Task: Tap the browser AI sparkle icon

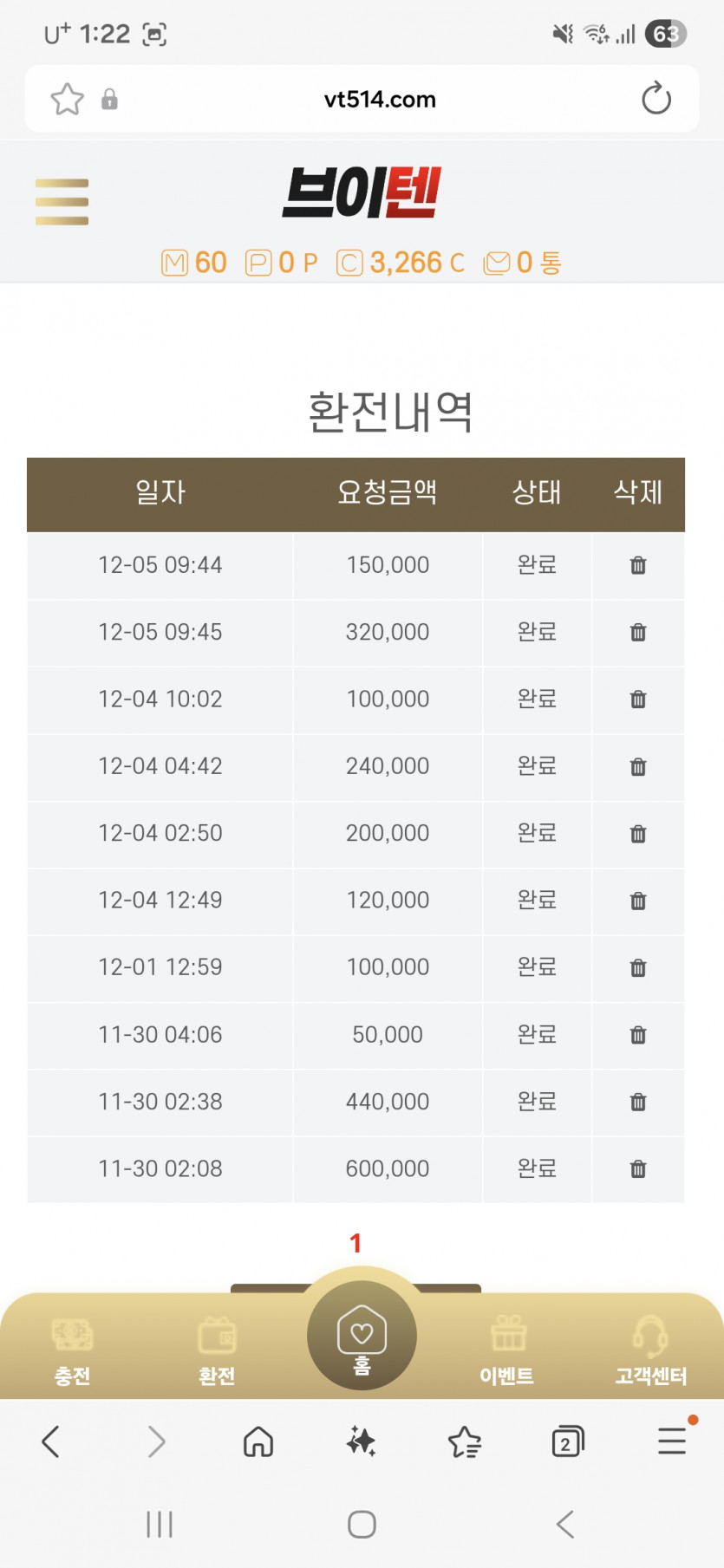Action: [x=361, y=1442]
